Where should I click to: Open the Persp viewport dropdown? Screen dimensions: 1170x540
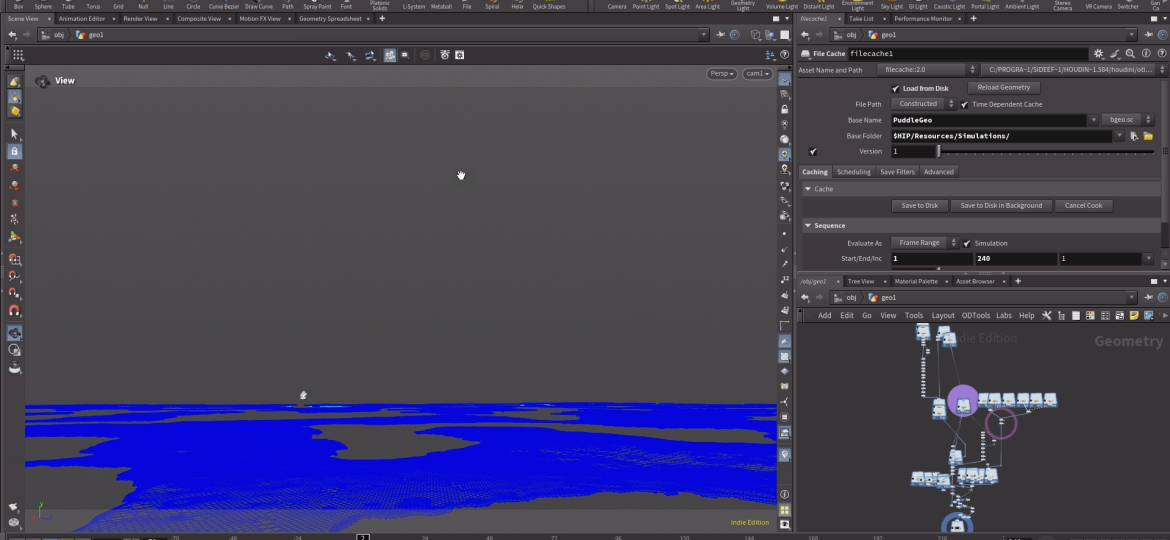[721, 74]
